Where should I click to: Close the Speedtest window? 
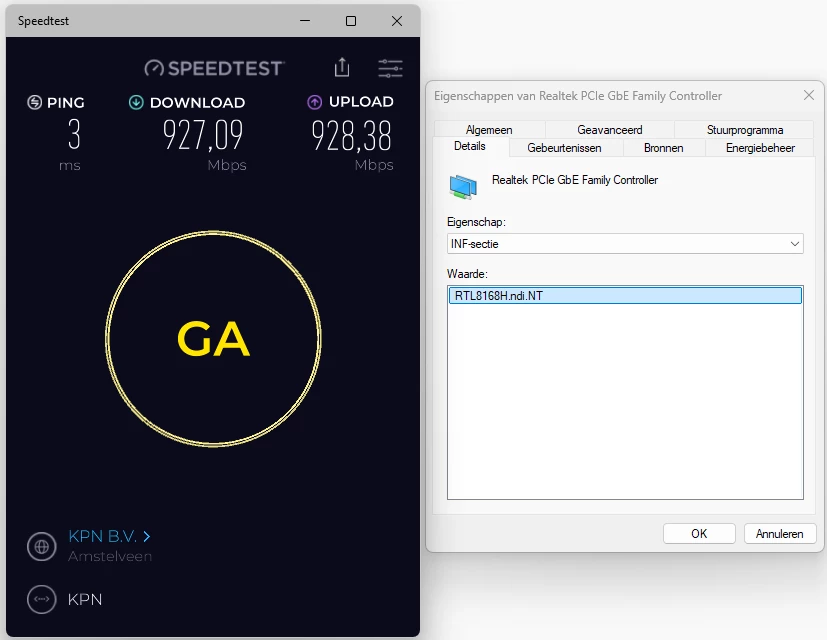coord(397,21)
